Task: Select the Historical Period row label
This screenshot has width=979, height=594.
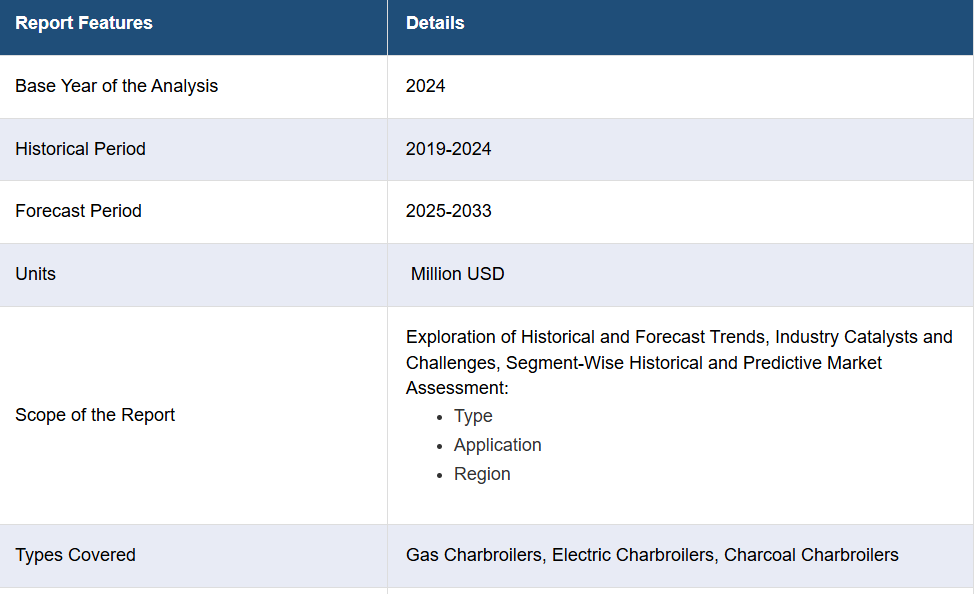Action: click(x=80, y=149)
